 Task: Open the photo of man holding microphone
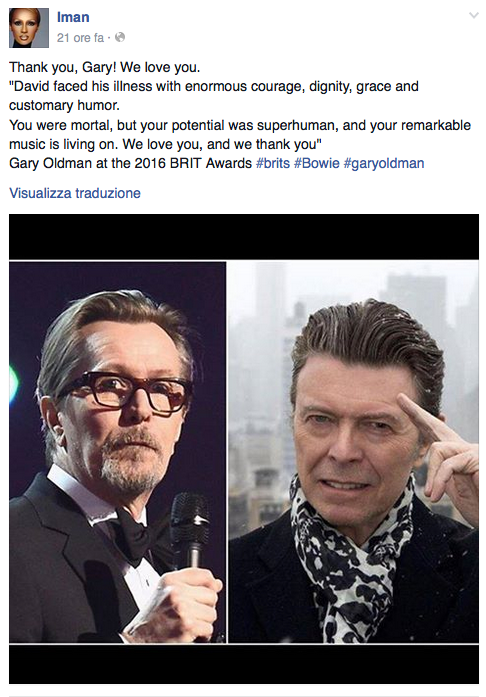click(x=117, y=452)
